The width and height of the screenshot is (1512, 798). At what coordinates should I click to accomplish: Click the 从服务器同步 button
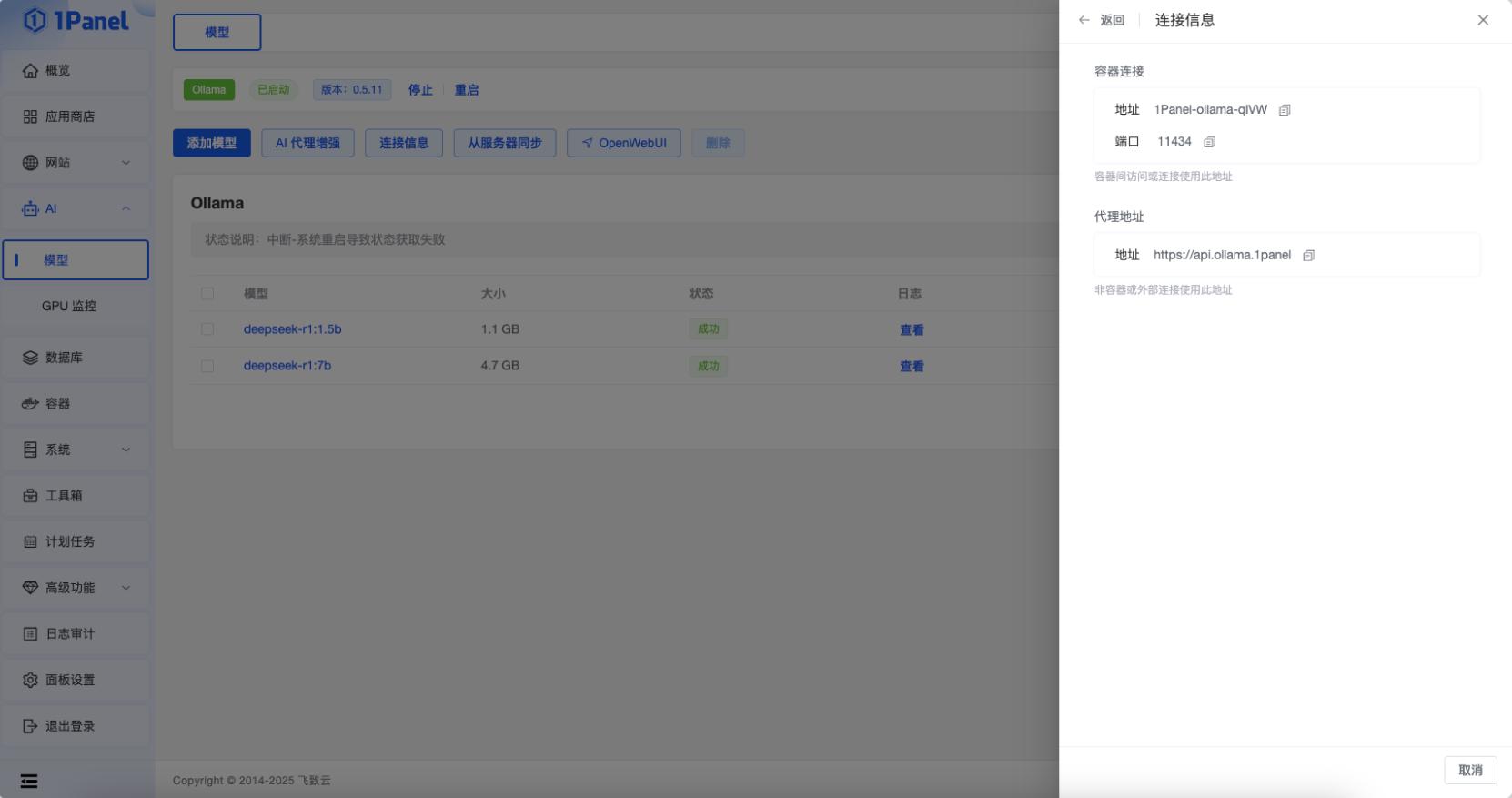[505, 143]
